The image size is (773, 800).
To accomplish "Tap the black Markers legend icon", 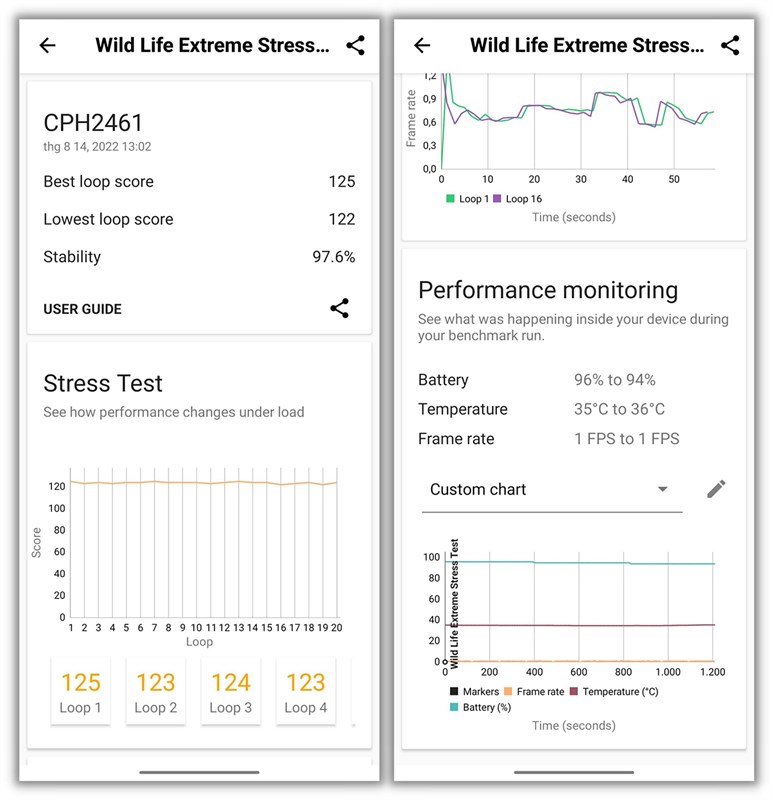I will [452, 690].
